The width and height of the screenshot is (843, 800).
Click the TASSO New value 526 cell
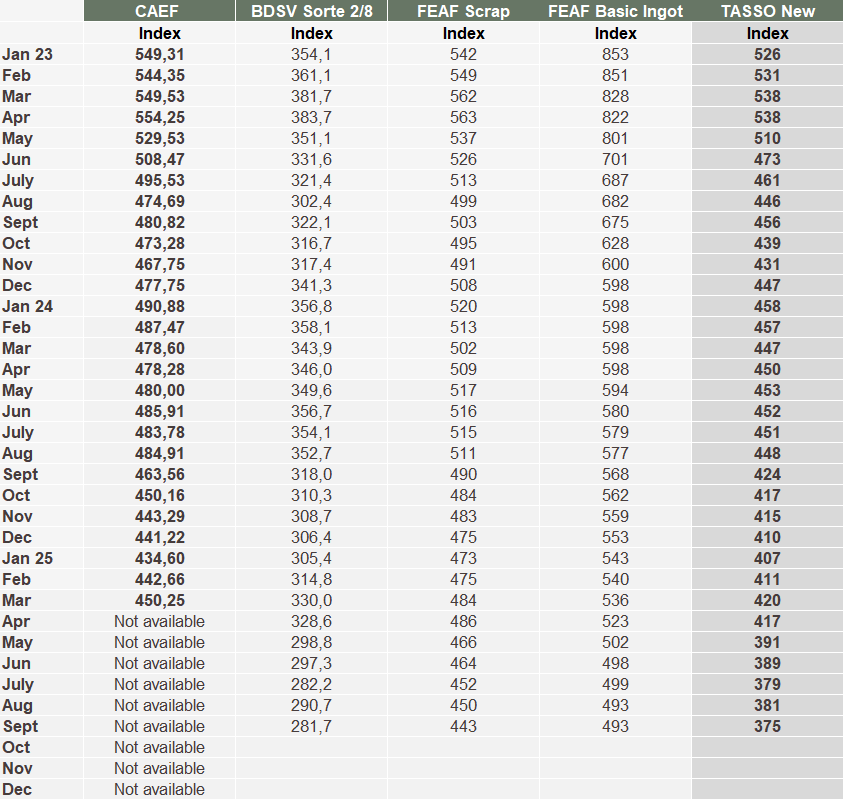[767, 54]
